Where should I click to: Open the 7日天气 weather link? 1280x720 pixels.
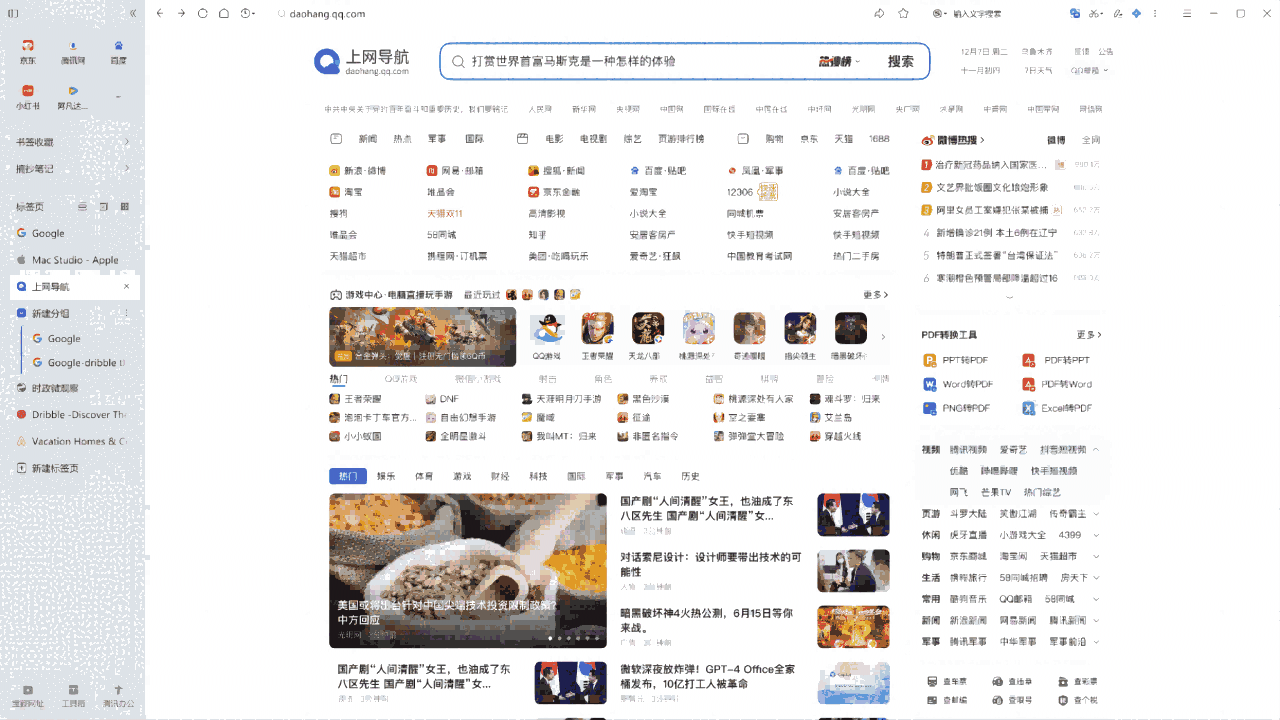point(1039,69)
